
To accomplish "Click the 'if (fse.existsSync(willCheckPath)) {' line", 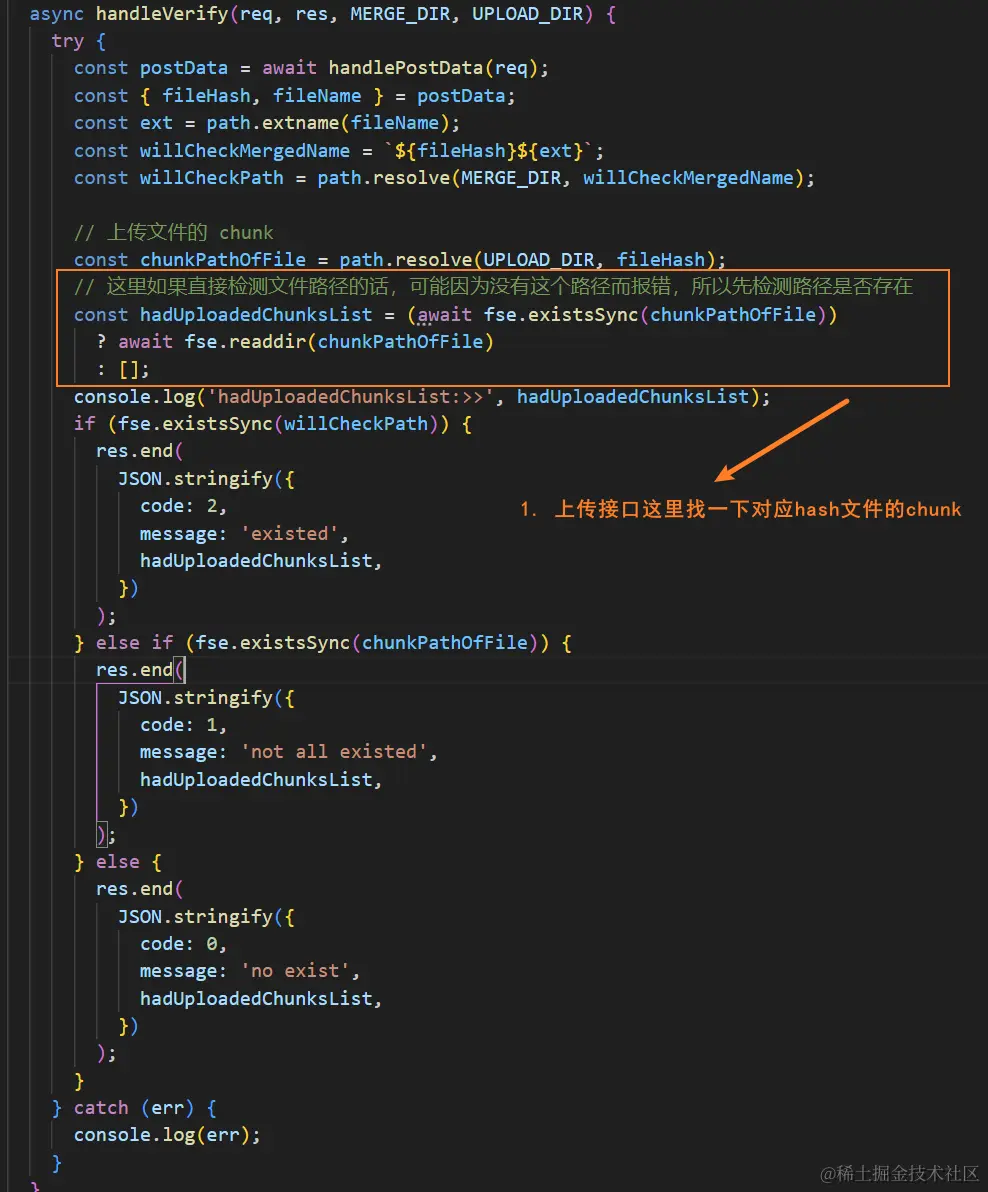I will (x=273, y=424).
